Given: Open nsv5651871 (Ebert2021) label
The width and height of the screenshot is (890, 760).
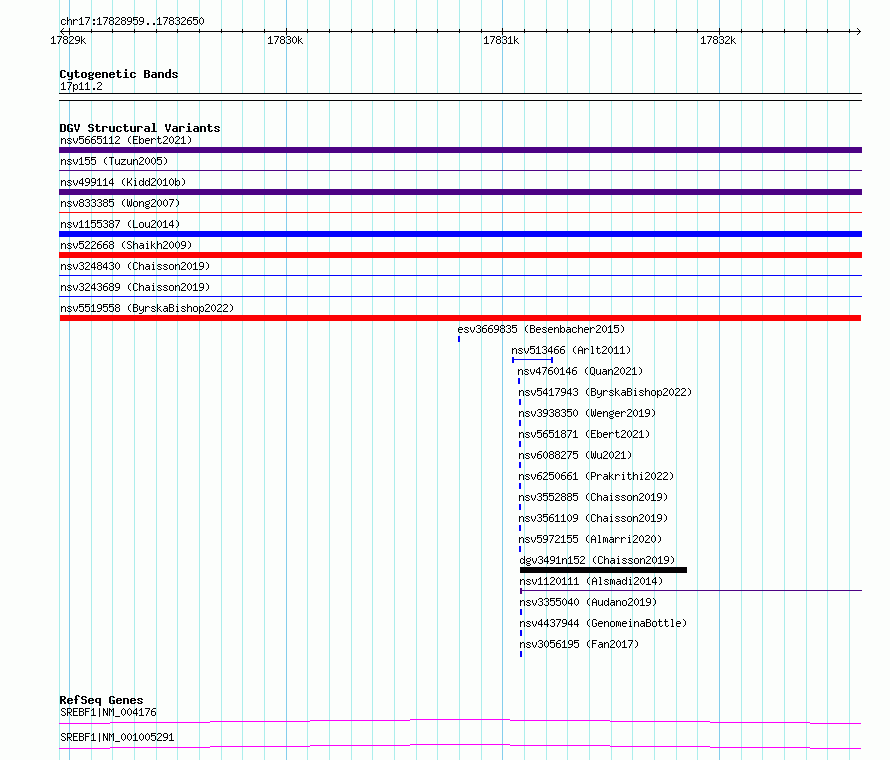Looking at the screenshot, I should (584, 434).
